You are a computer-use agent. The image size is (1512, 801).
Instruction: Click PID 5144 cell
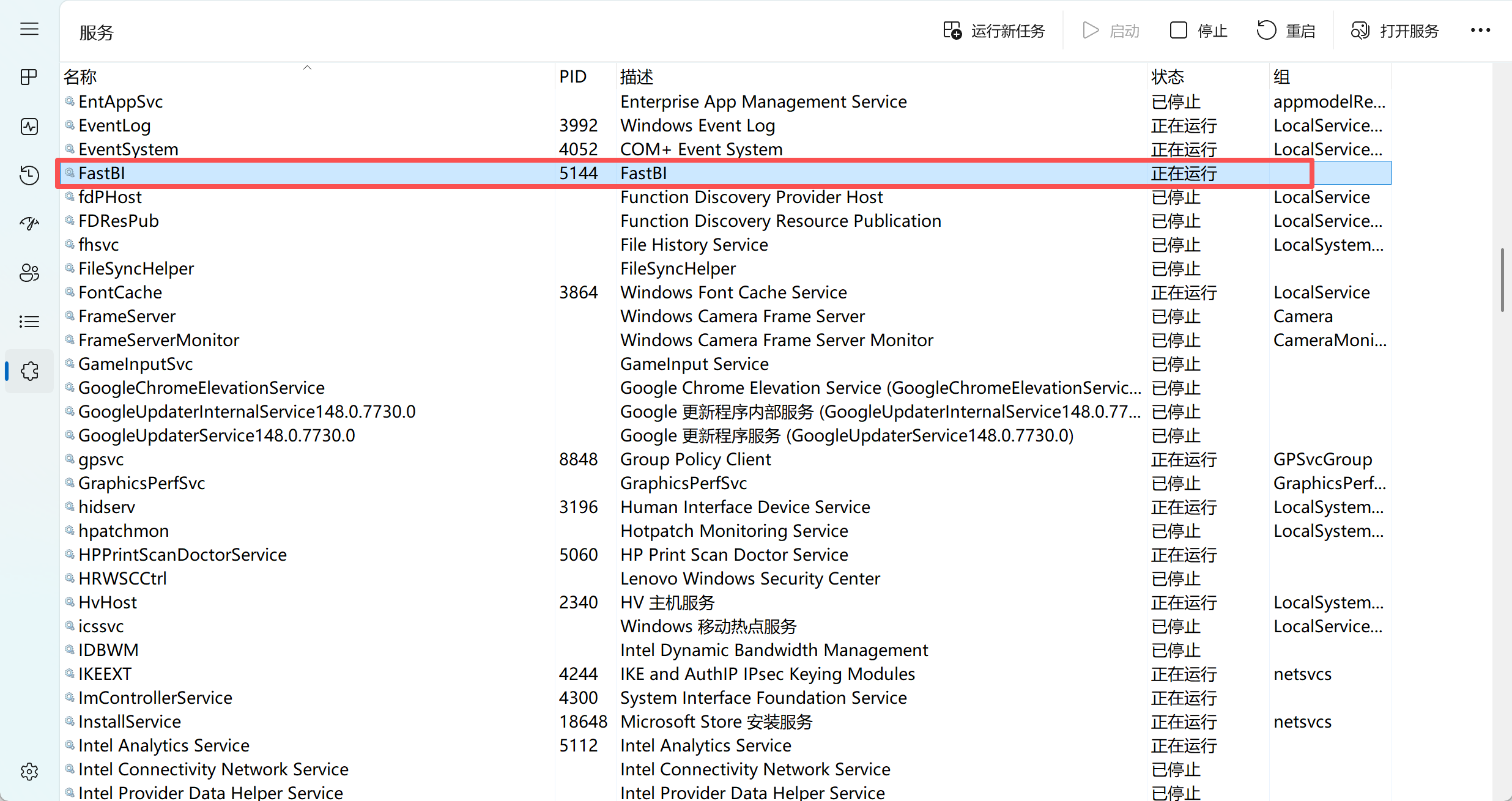(578, 173)
